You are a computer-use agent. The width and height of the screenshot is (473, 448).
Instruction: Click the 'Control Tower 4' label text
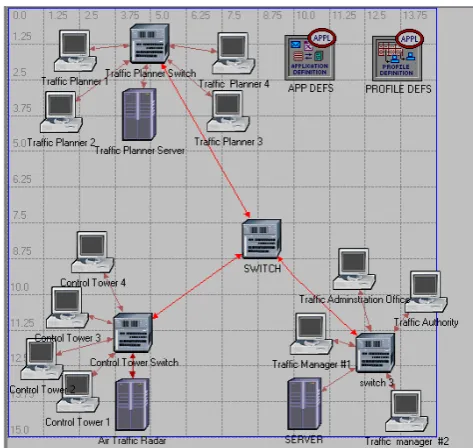pyautogui.click(x=93, y=283)
